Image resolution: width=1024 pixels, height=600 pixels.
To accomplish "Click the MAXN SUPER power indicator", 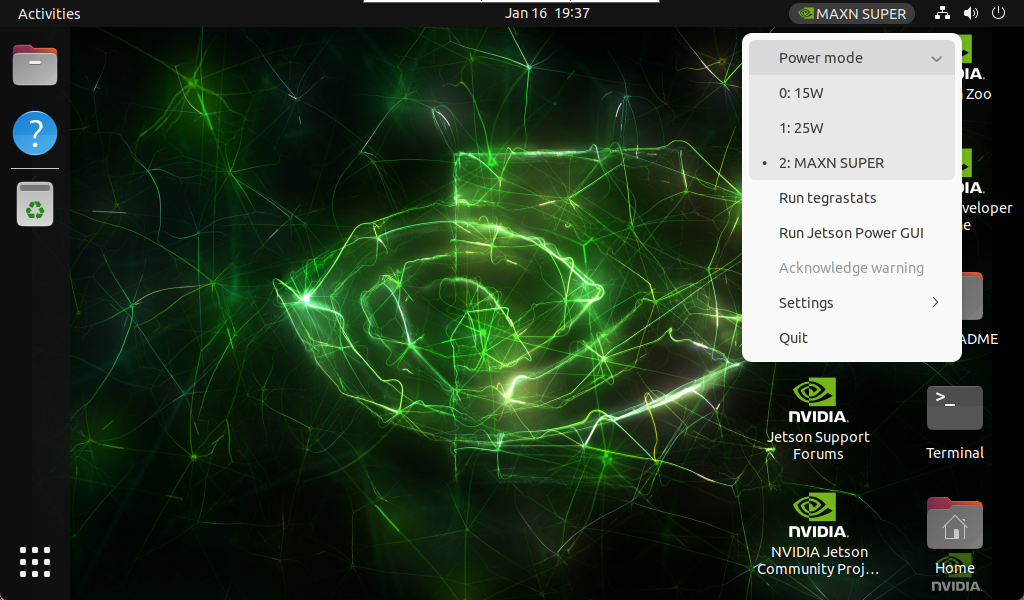I will (852, 13).
